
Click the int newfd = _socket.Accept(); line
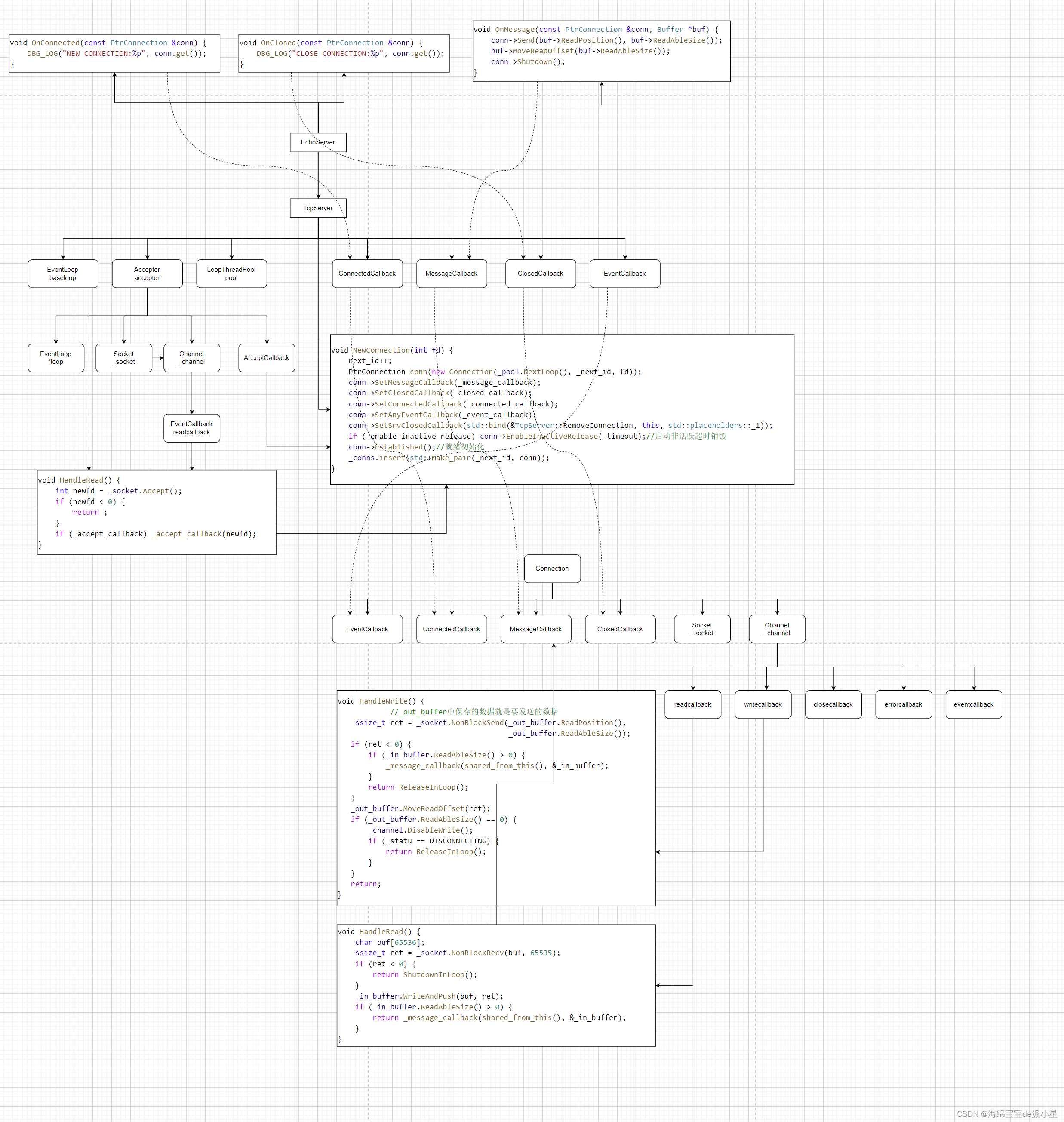click(x=119, y=491)
